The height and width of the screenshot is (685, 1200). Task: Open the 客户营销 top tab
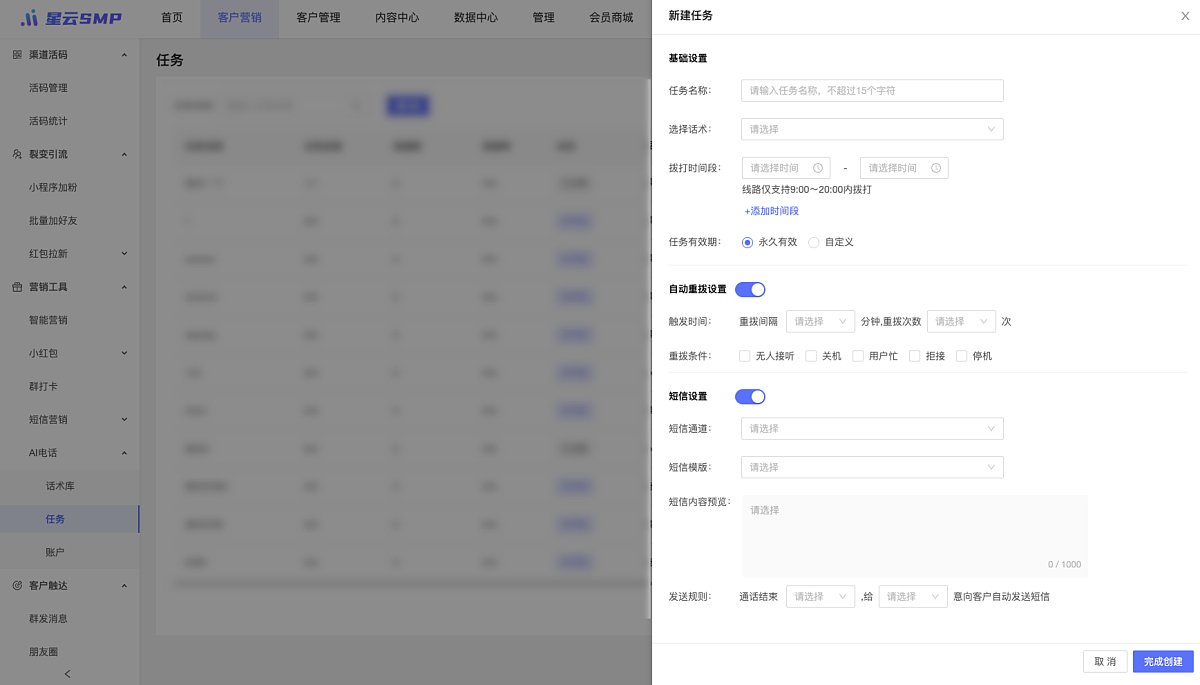pos(240,18)
